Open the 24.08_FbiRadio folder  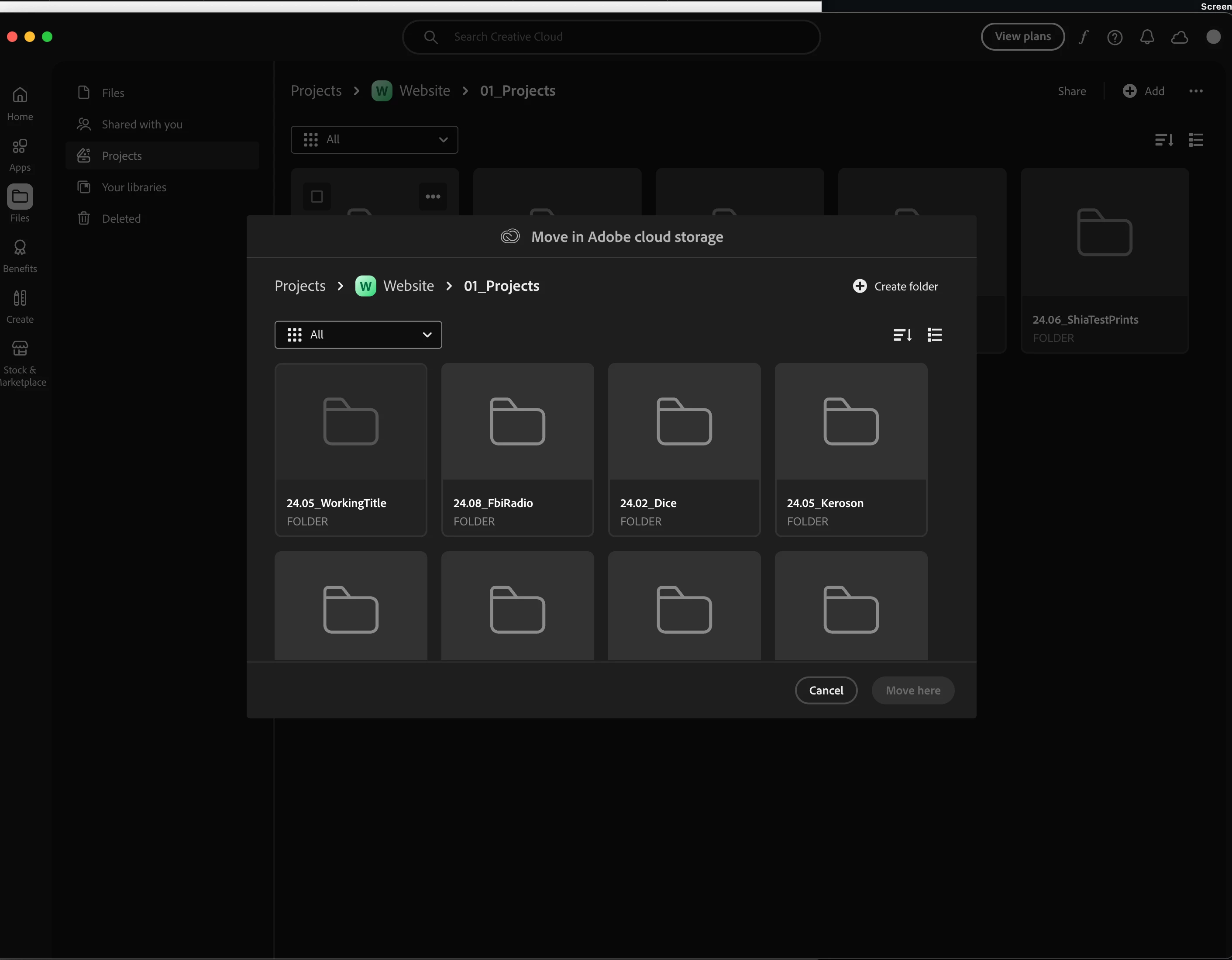point(517,449)
